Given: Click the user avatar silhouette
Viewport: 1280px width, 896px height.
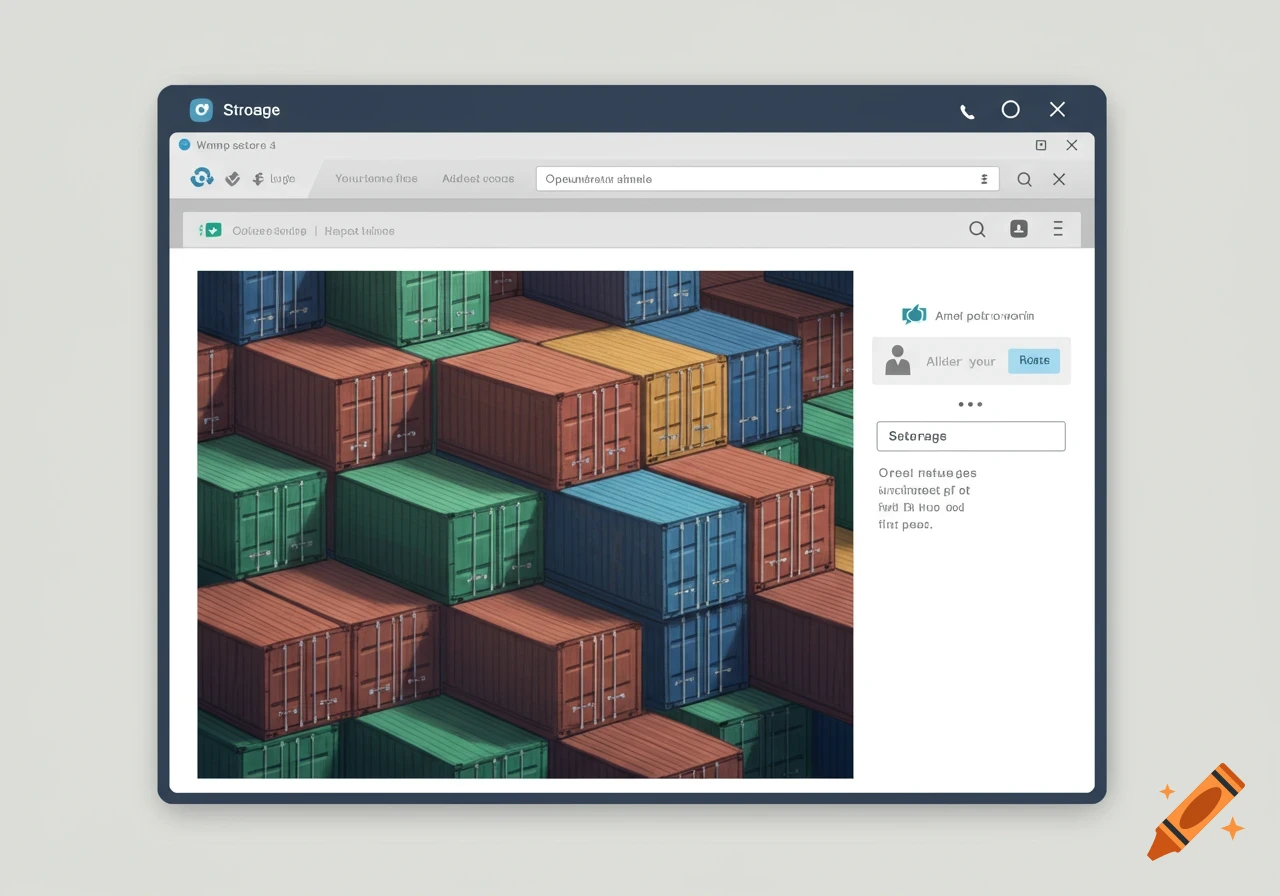Looking at the screenshot, I should pos(897,360).
